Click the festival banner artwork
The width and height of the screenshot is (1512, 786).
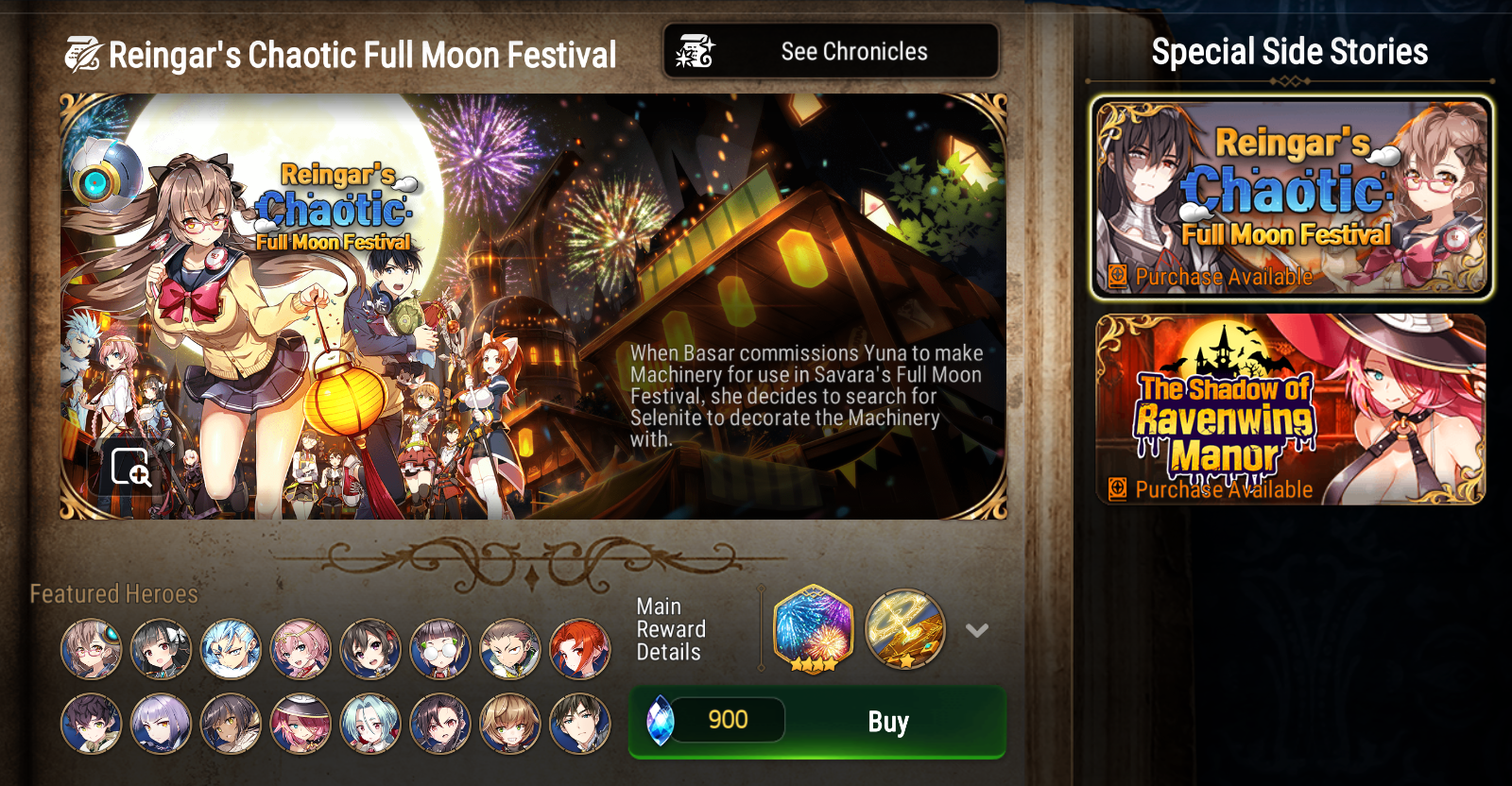[533, 306]
